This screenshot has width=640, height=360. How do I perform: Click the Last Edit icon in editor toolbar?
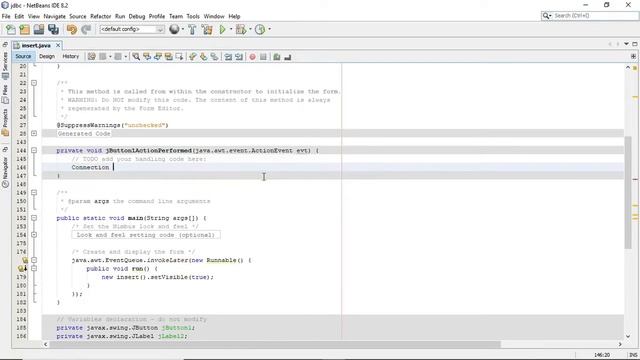click(x=92, y=57)
